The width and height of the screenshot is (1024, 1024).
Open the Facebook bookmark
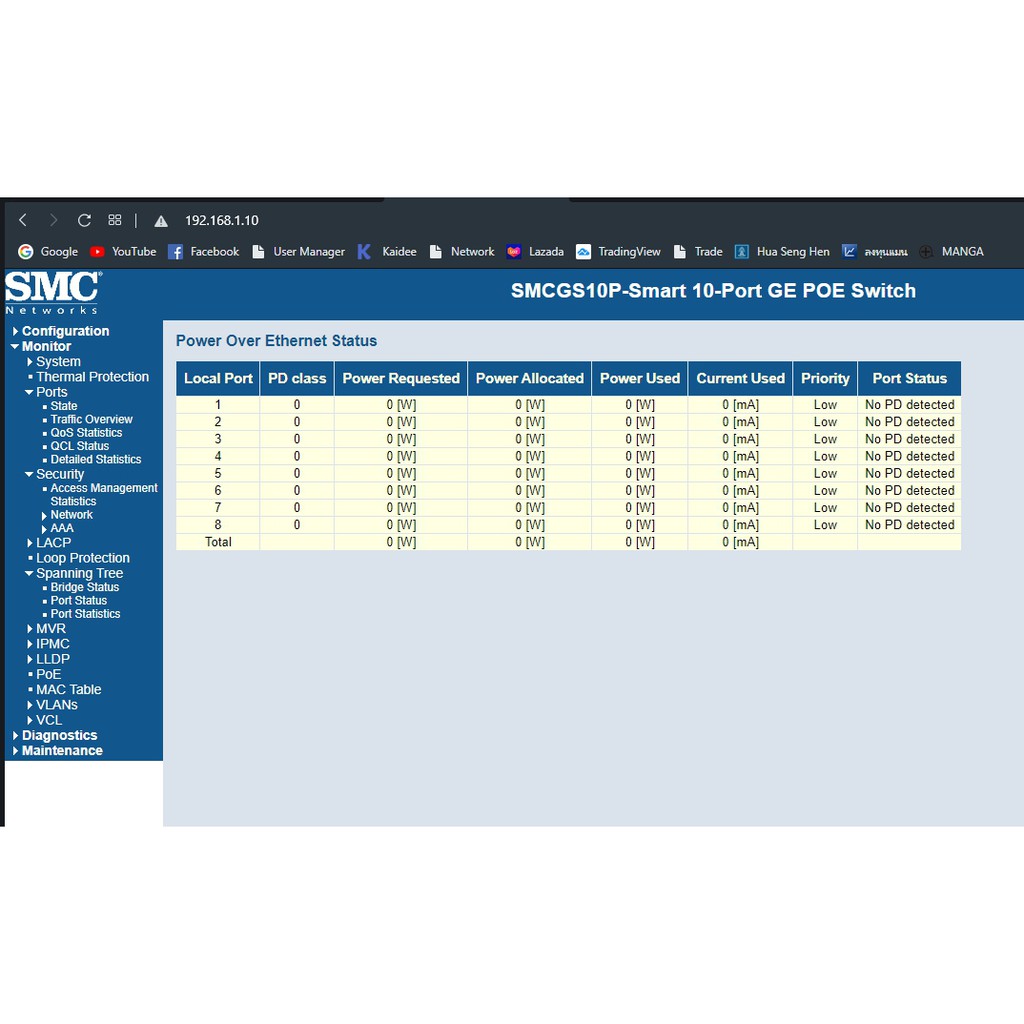click(204, 252)
